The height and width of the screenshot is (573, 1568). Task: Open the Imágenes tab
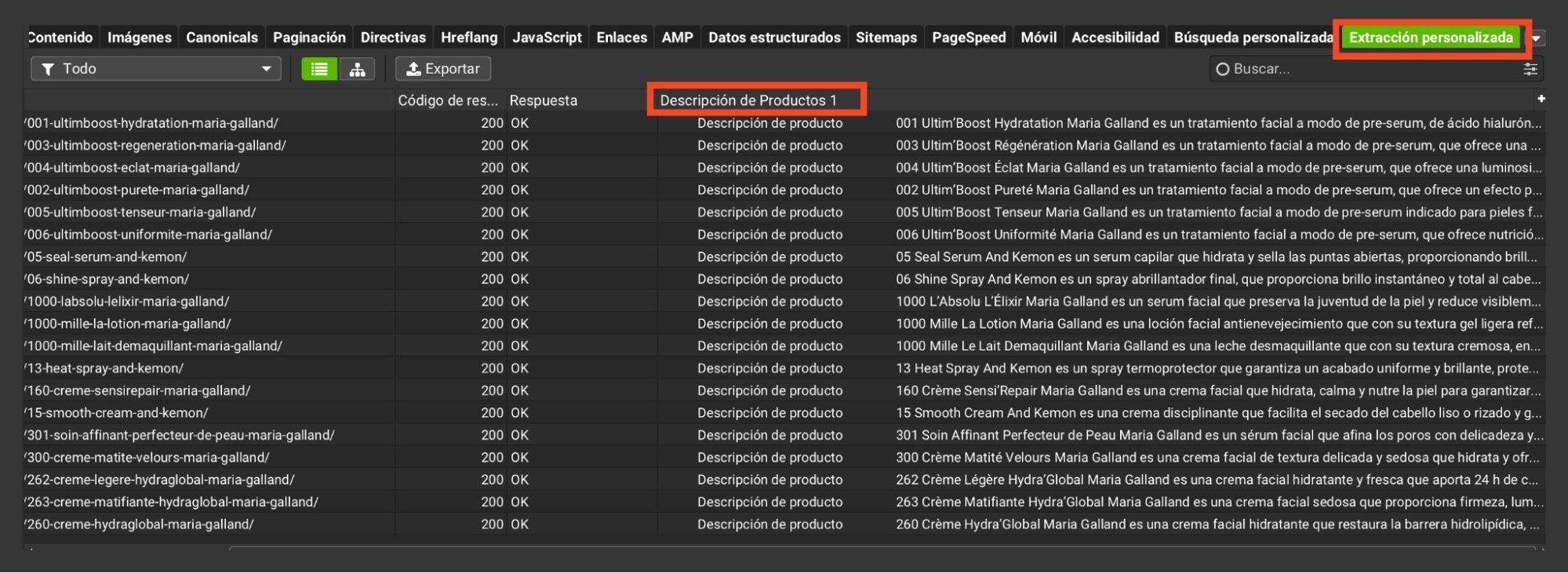click(x=139, y=37)
